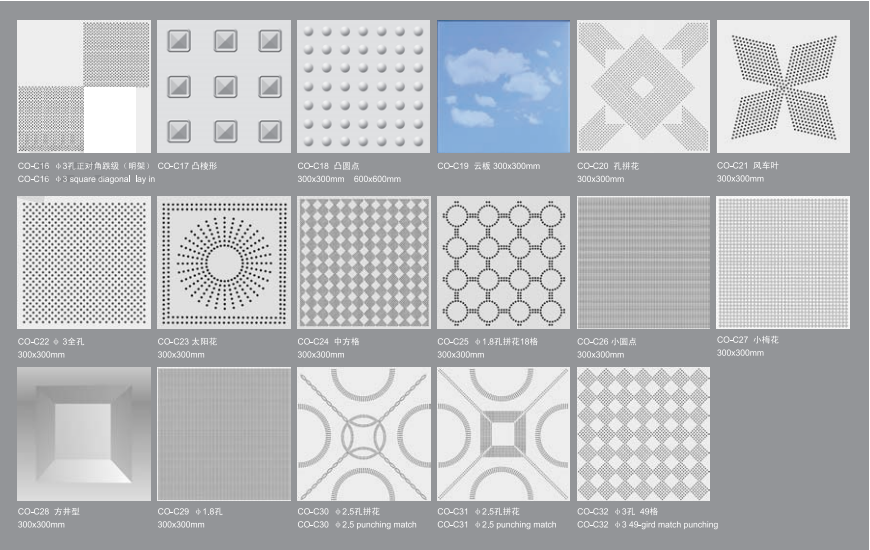This screenshot has width=870, height=550.
Task: Click the CO-C29 fine 1.8 hole tile
Action: (x=224, y=434)
